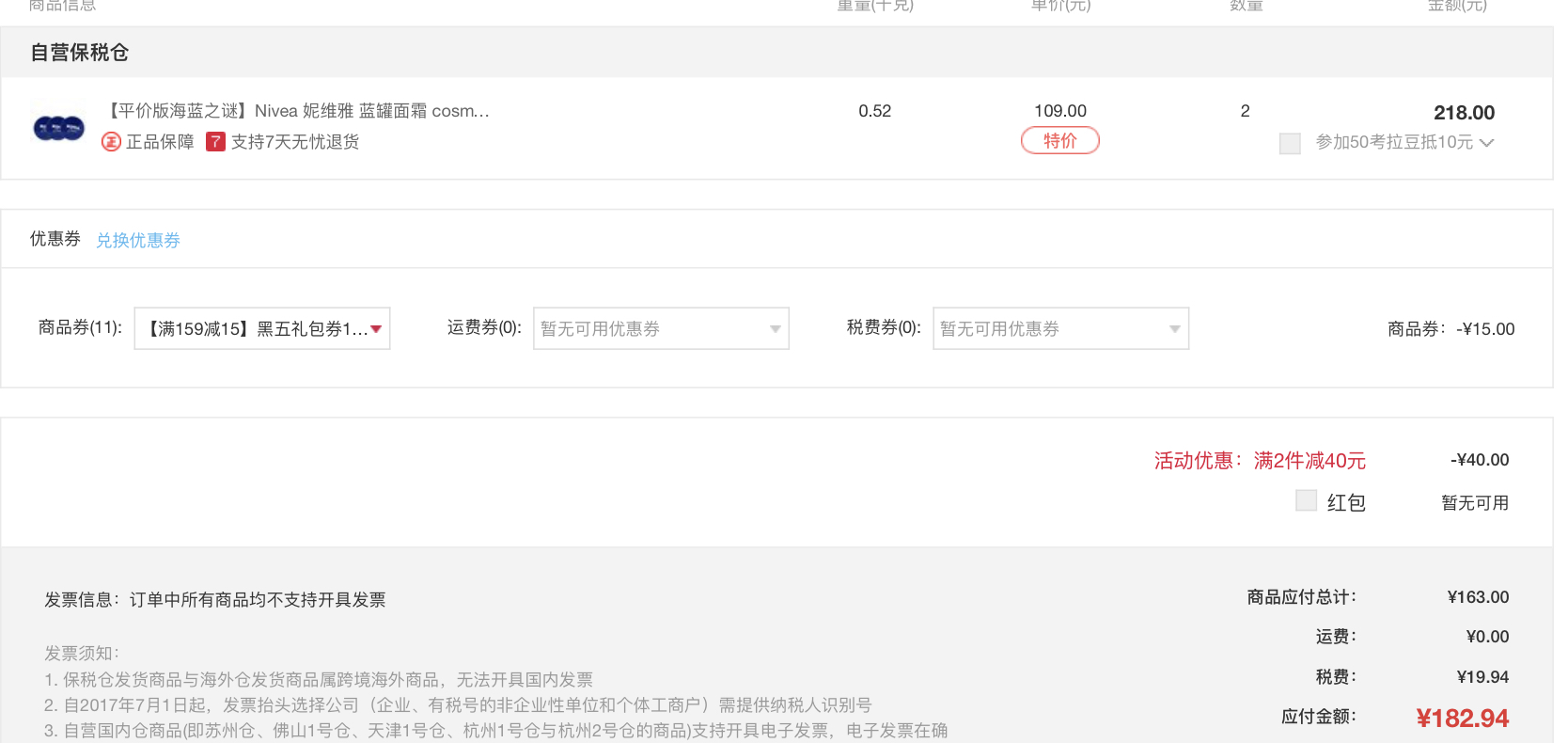Click the item total 218.00
This screenshot has height=743, width=1568.
pos(1464,113)
